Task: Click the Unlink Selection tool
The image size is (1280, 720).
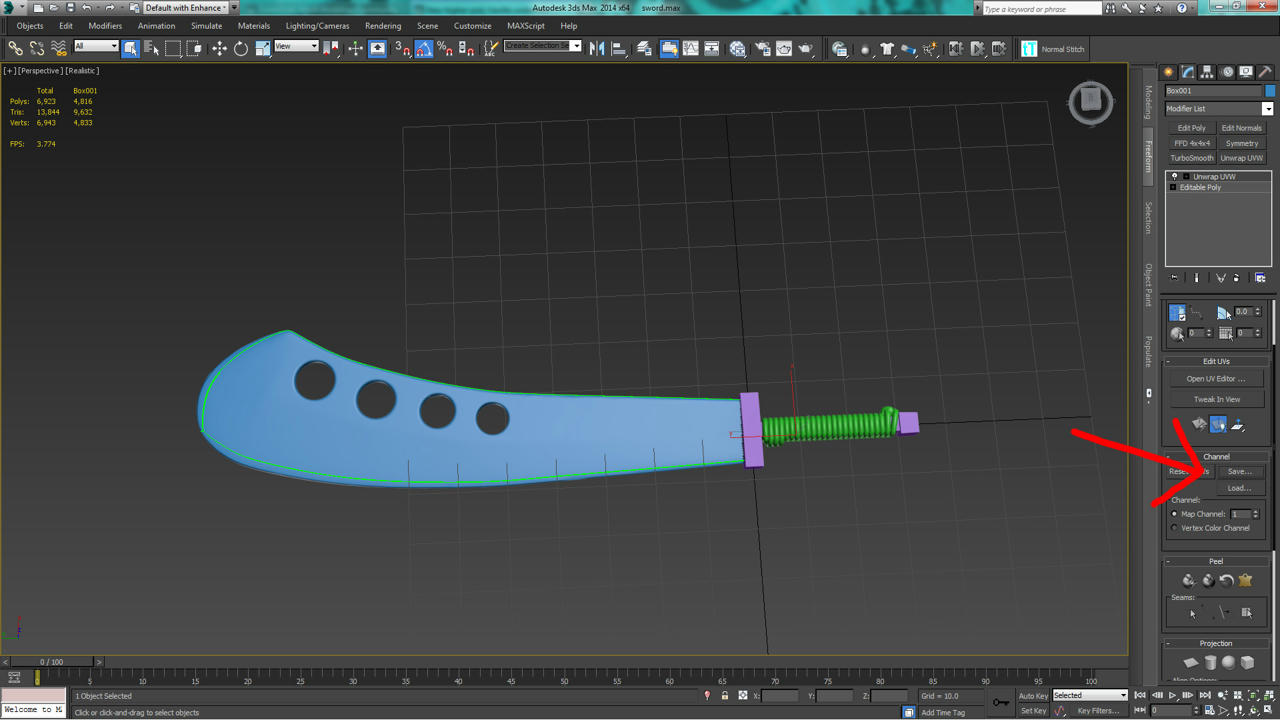Action: tap(37, 48)
